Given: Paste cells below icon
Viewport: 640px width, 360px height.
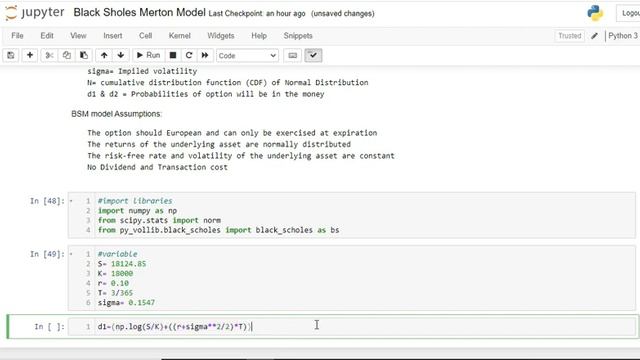Looking at the screenshot, I should (84, 55).
